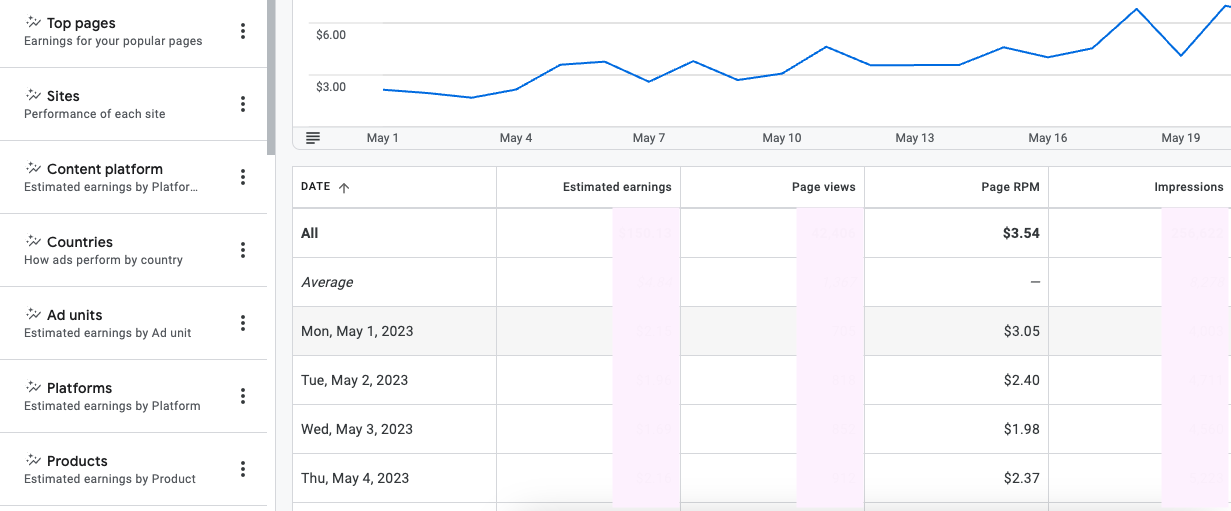Click the $1.98 Page RPM cell
The image size is (1231, 511).
pos(1022,429)
